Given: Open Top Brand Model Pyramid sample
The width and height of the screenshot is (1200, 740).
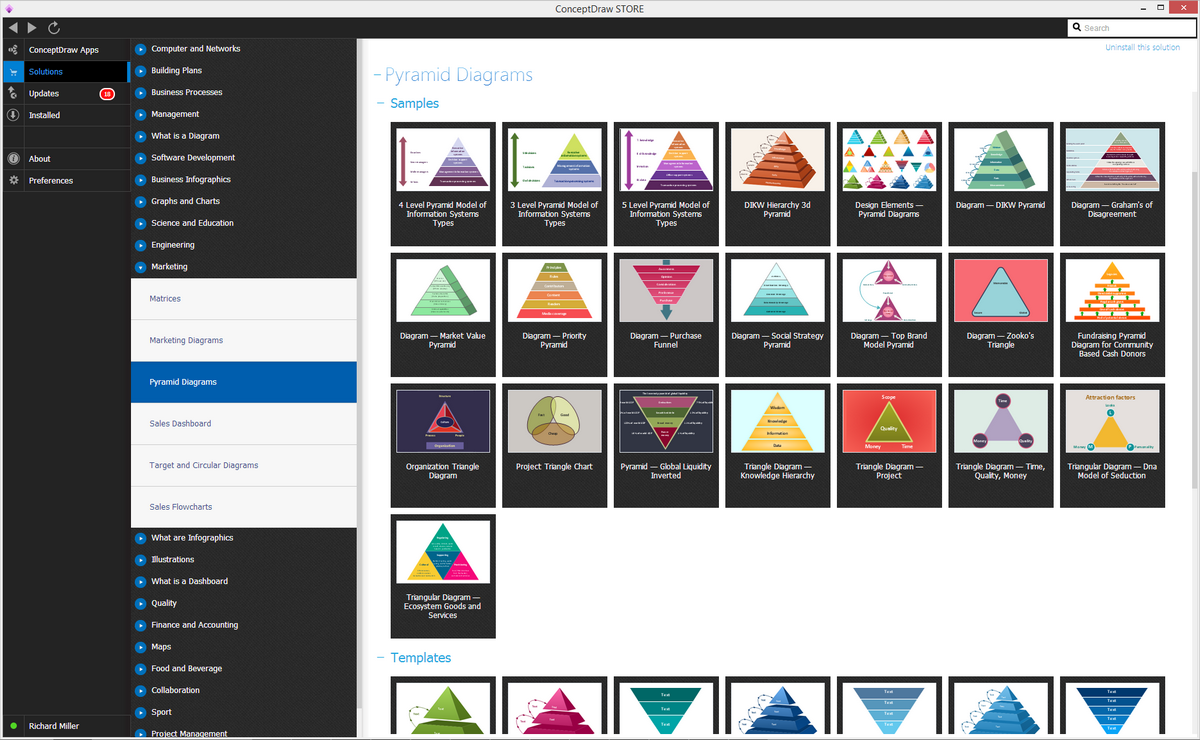Looking at the screenshot, I should point(889,314).
